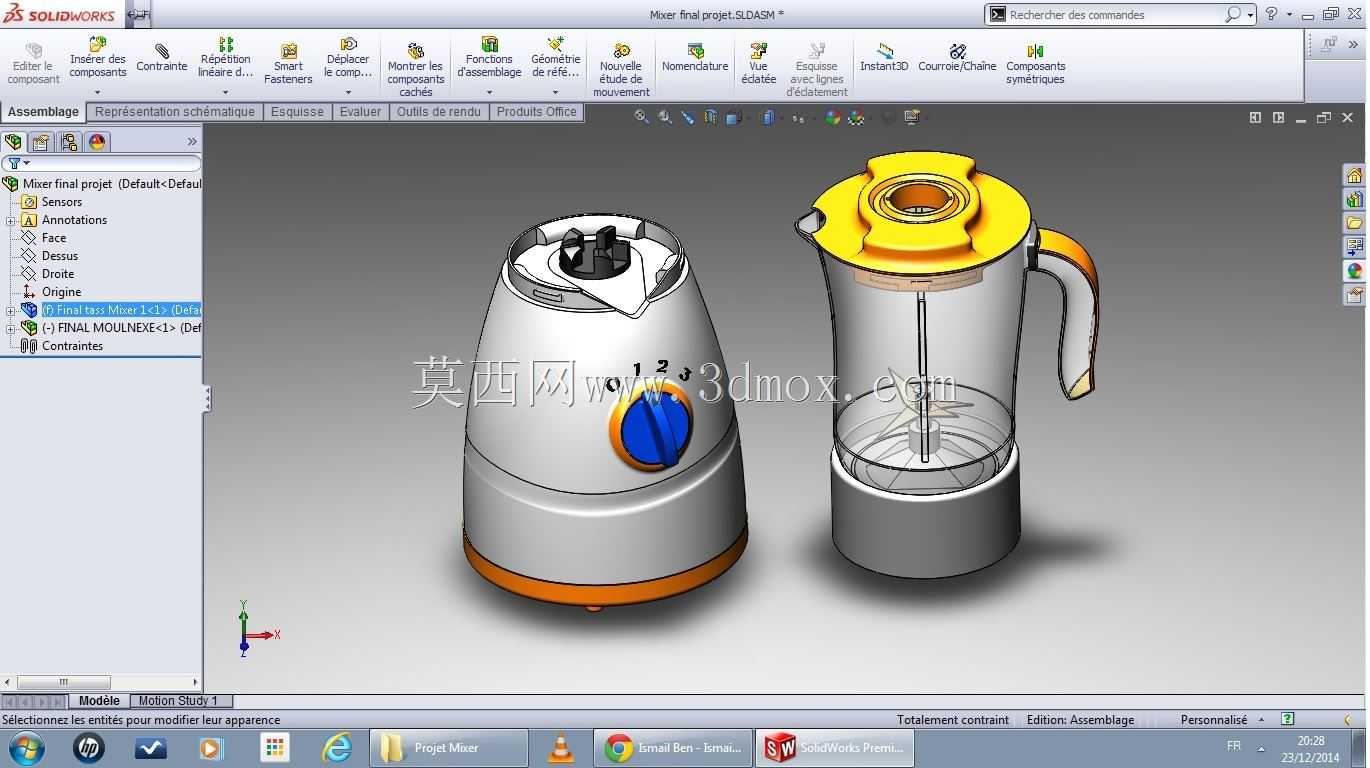Select the Contrainte mate tool
The height and width of the screenshot is (768, 1370).
(161, 58)
